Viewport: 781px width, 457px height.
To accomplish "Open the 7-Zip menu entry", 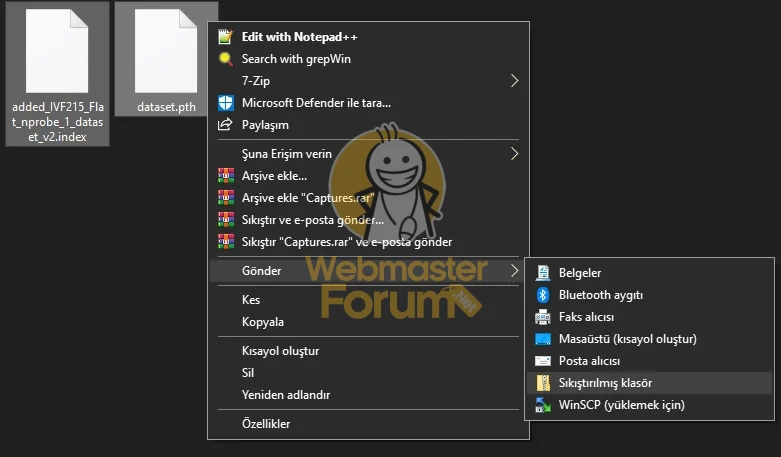I will (x=368, y=81).
